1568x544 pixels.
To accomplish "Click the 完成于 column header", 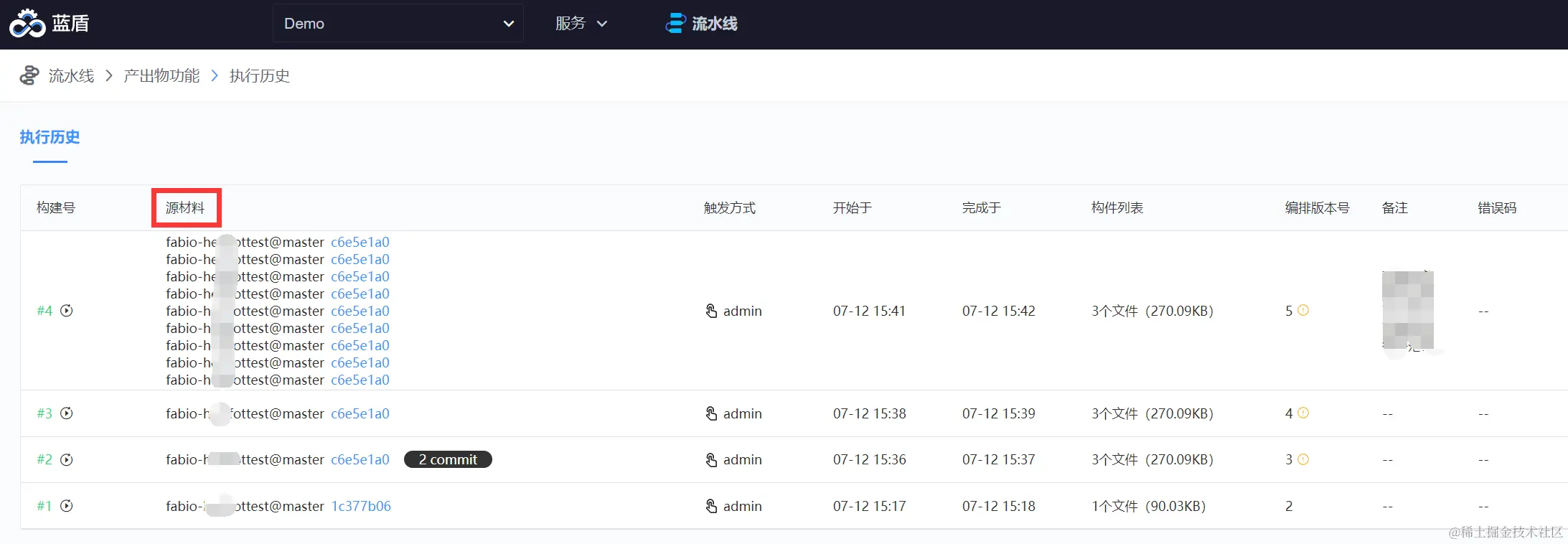I will pyautogui.click(x=982, y=208).
